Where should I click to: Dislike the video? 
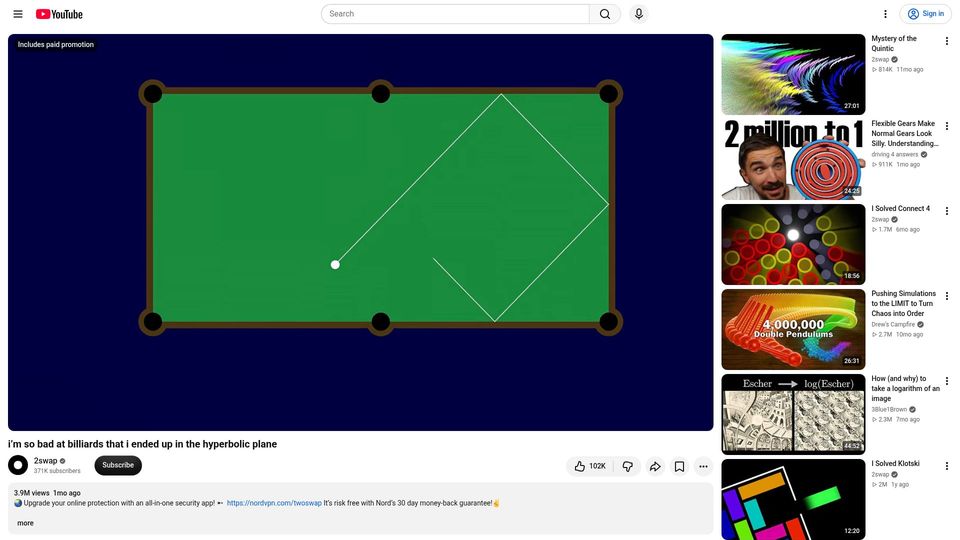point(628,467)
